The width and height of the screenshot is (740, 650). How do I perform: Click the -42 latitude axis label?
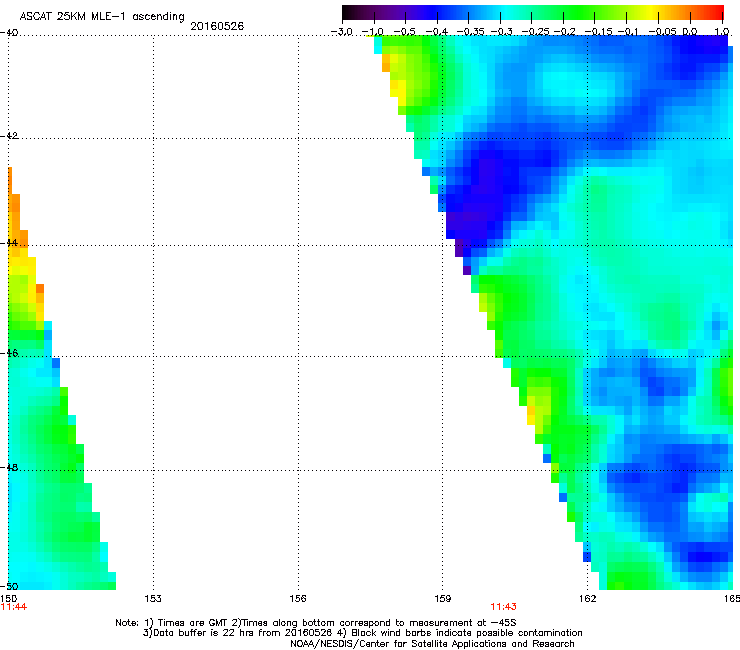coord(9,136)
